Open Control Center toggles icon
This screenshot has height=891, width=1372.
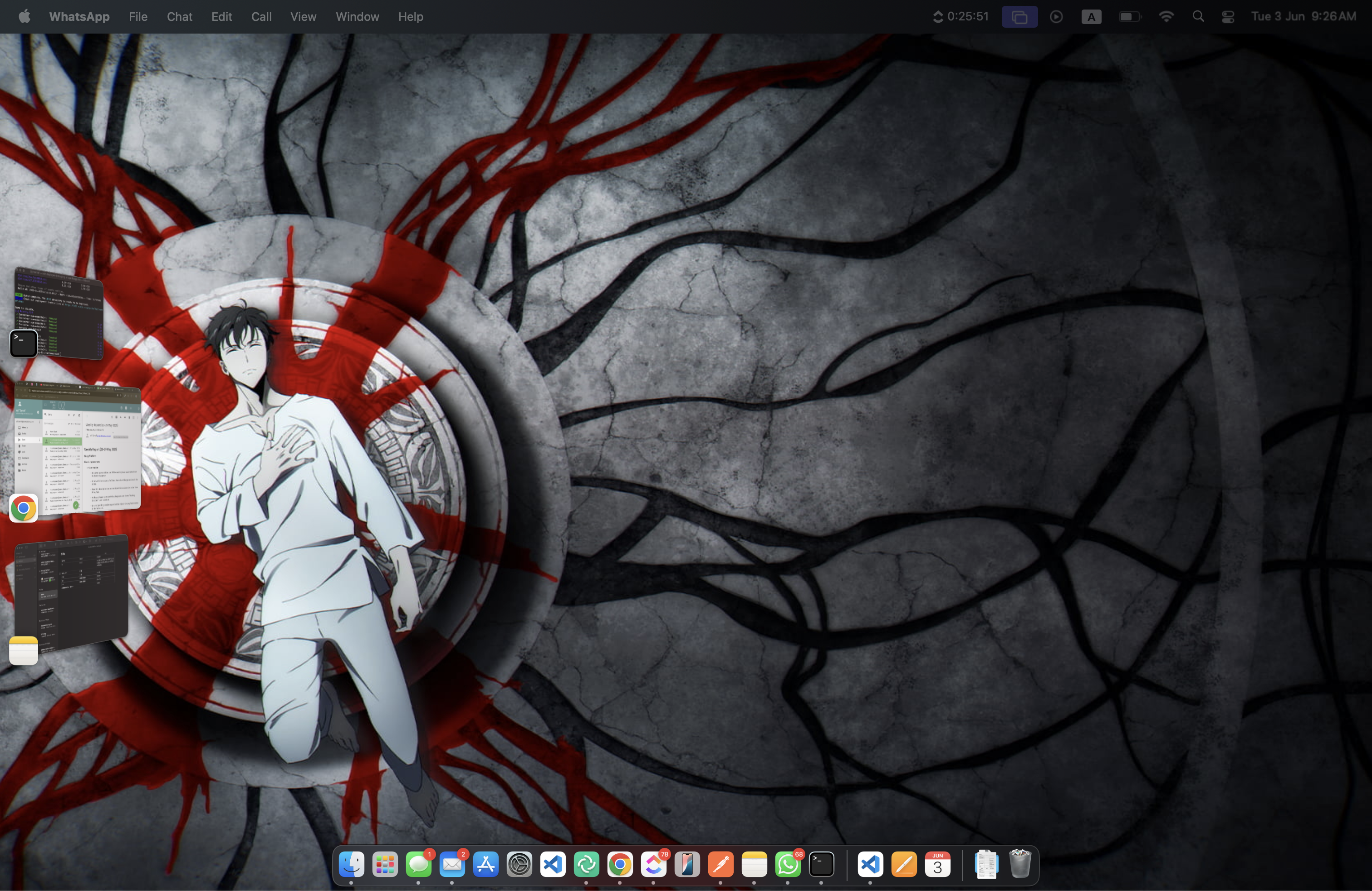coord(1227,17)
